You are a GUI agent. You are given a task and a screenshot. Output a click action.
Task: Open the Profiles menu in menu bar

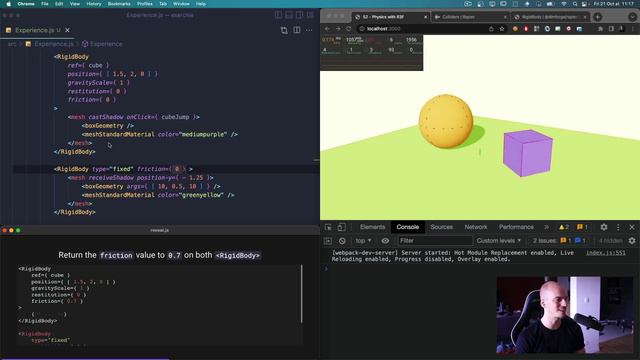point(144,4)
